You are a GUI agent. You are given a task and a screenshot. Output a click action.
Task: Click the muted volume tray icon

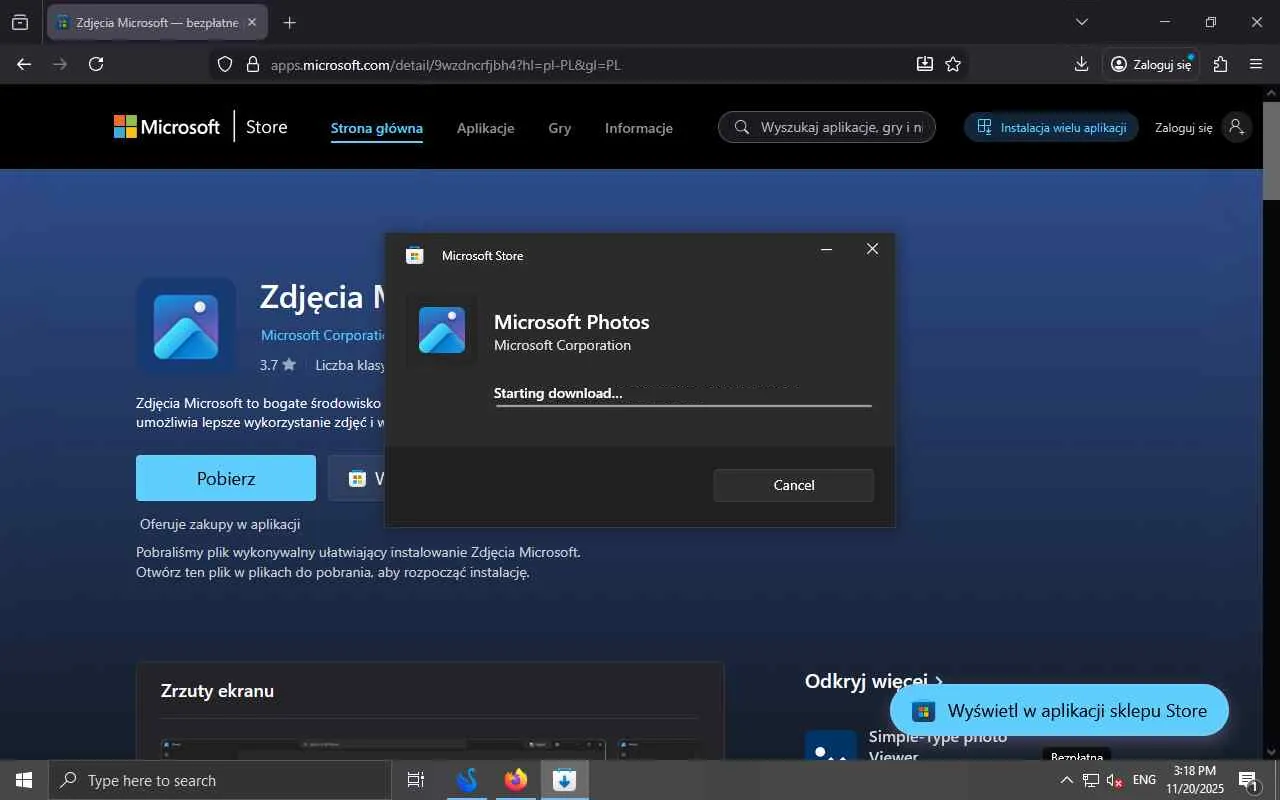(1115, 780)
